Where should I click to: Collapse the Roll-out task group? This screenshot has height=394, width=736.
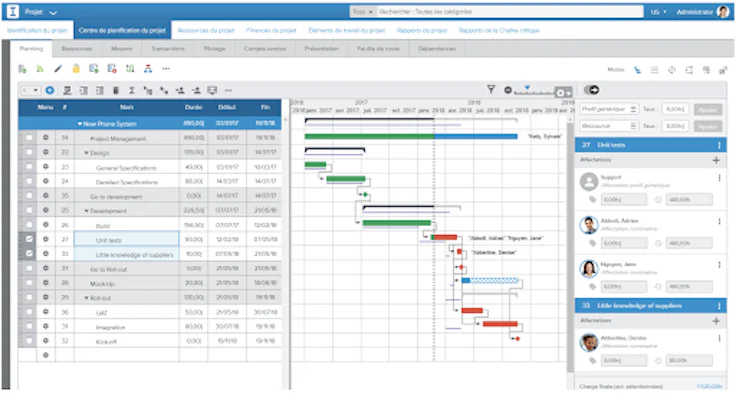(x=86, y=298)
